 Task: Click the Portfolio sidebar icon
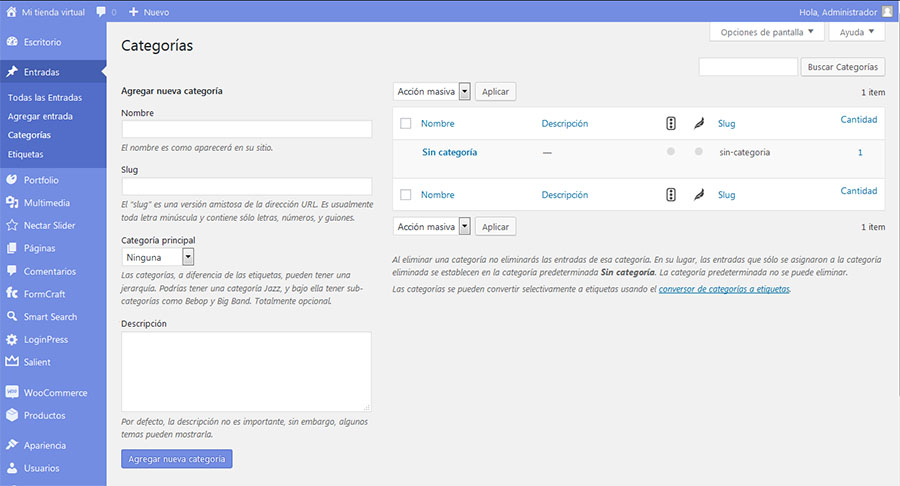pos(12,179)
